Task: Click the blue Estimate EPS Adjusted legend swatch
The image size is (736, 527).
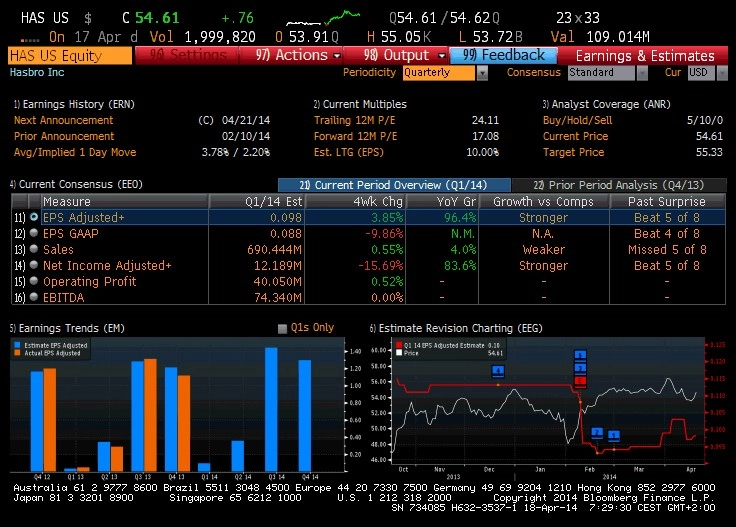Action: click(x=17, y=345)
